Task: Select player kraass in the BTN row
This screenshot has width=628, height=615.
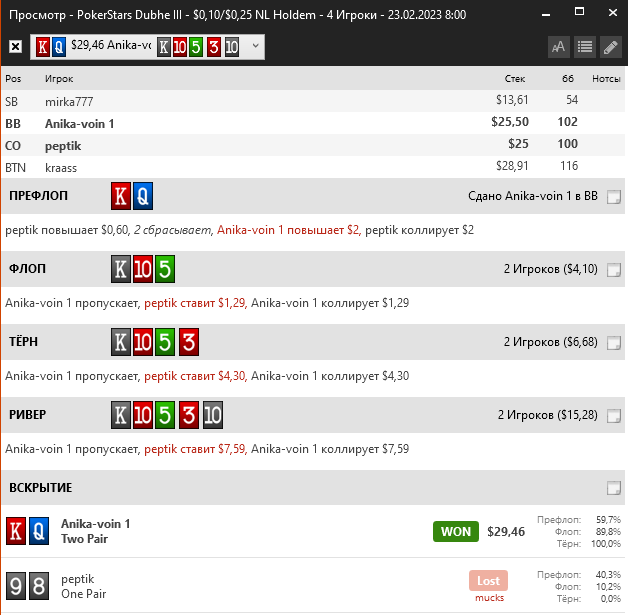Action: (x=61, y=167)
